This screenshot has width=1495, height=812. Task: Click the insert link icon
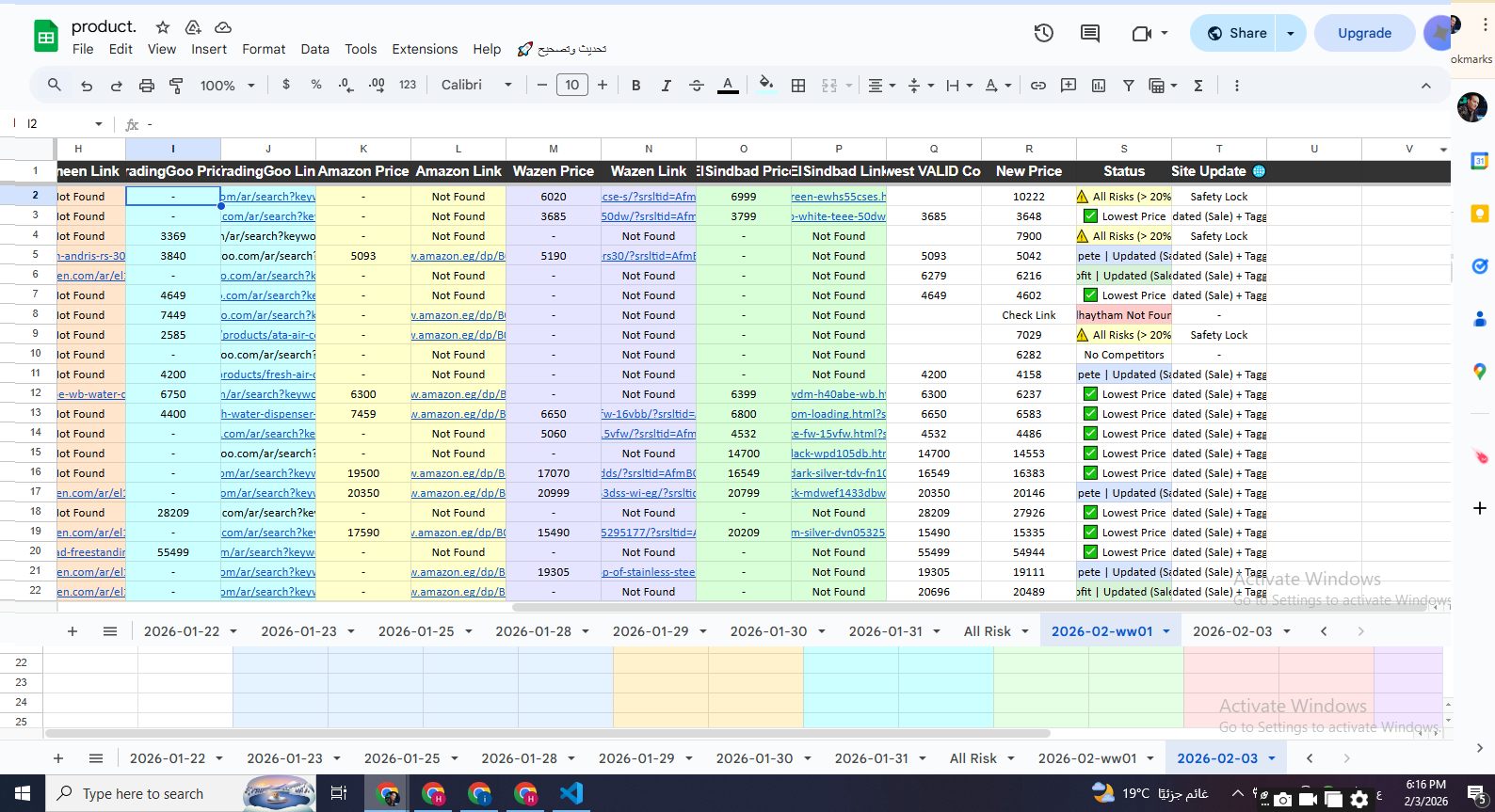click(x=1038, y=86)
